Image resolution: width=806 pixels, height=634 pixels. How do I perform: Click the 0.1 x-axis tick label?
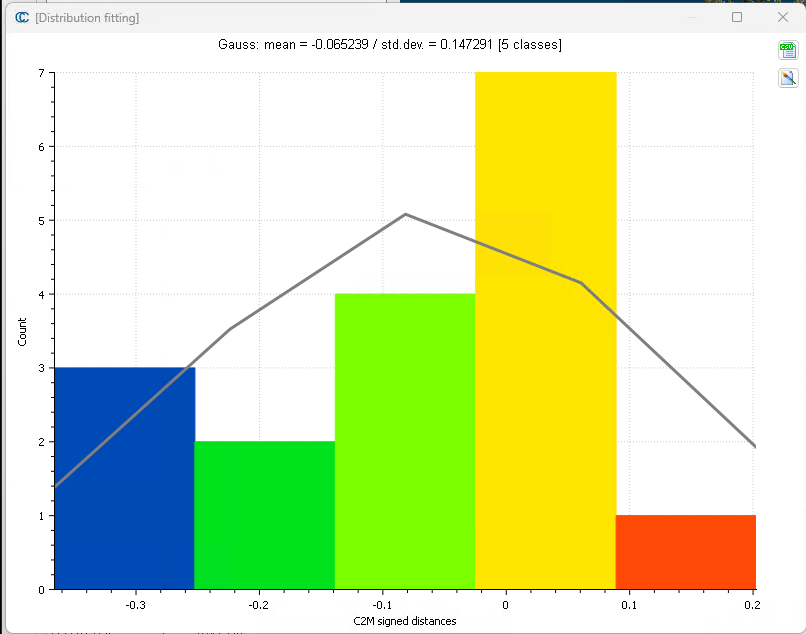click(x=629, y=605)
